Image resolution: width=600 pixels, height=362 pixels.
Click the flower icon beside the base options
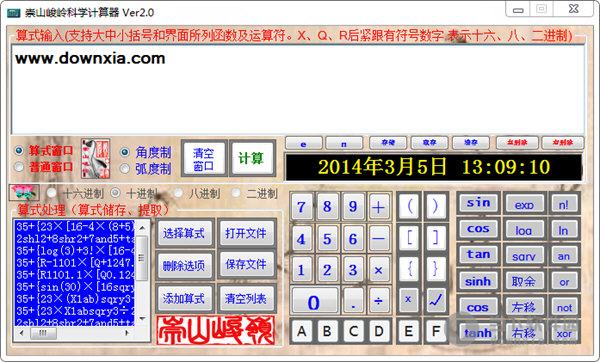click(x=24, y=193)
